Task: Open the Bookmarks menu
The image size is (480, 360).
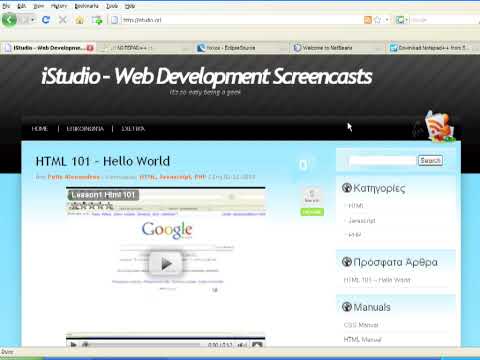Action: (x=86, y=6)
